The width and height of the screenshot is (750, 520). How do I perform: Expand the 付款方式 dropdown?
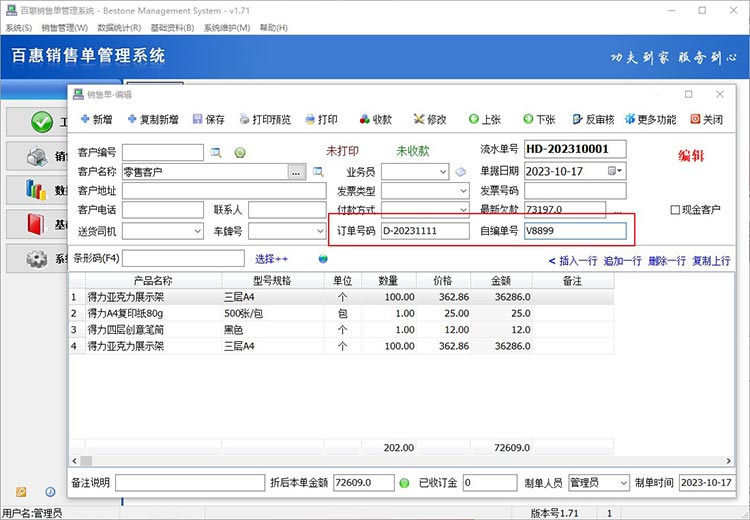point(463,210)
